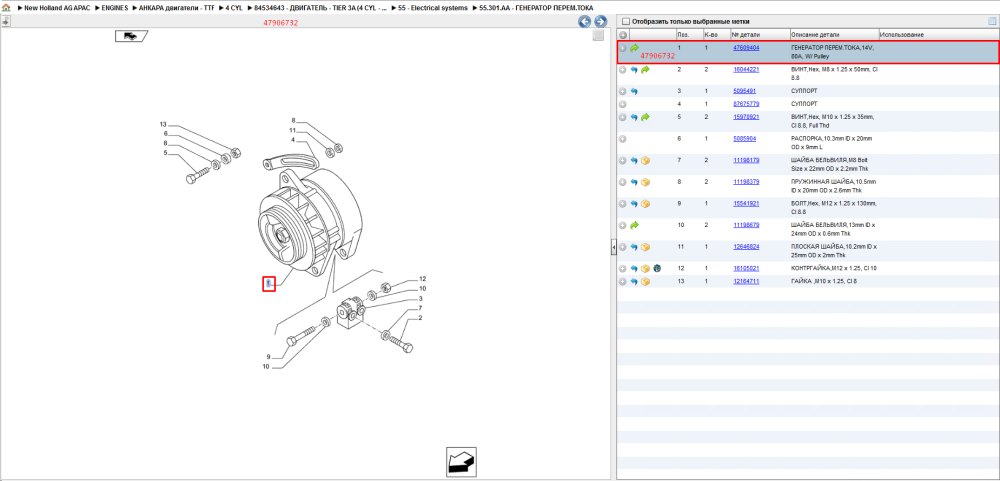The width and height of the screenshot is (1000, 481).
Task: Click the globe icon in the 16105021 row
Action: tap(656, 269)
